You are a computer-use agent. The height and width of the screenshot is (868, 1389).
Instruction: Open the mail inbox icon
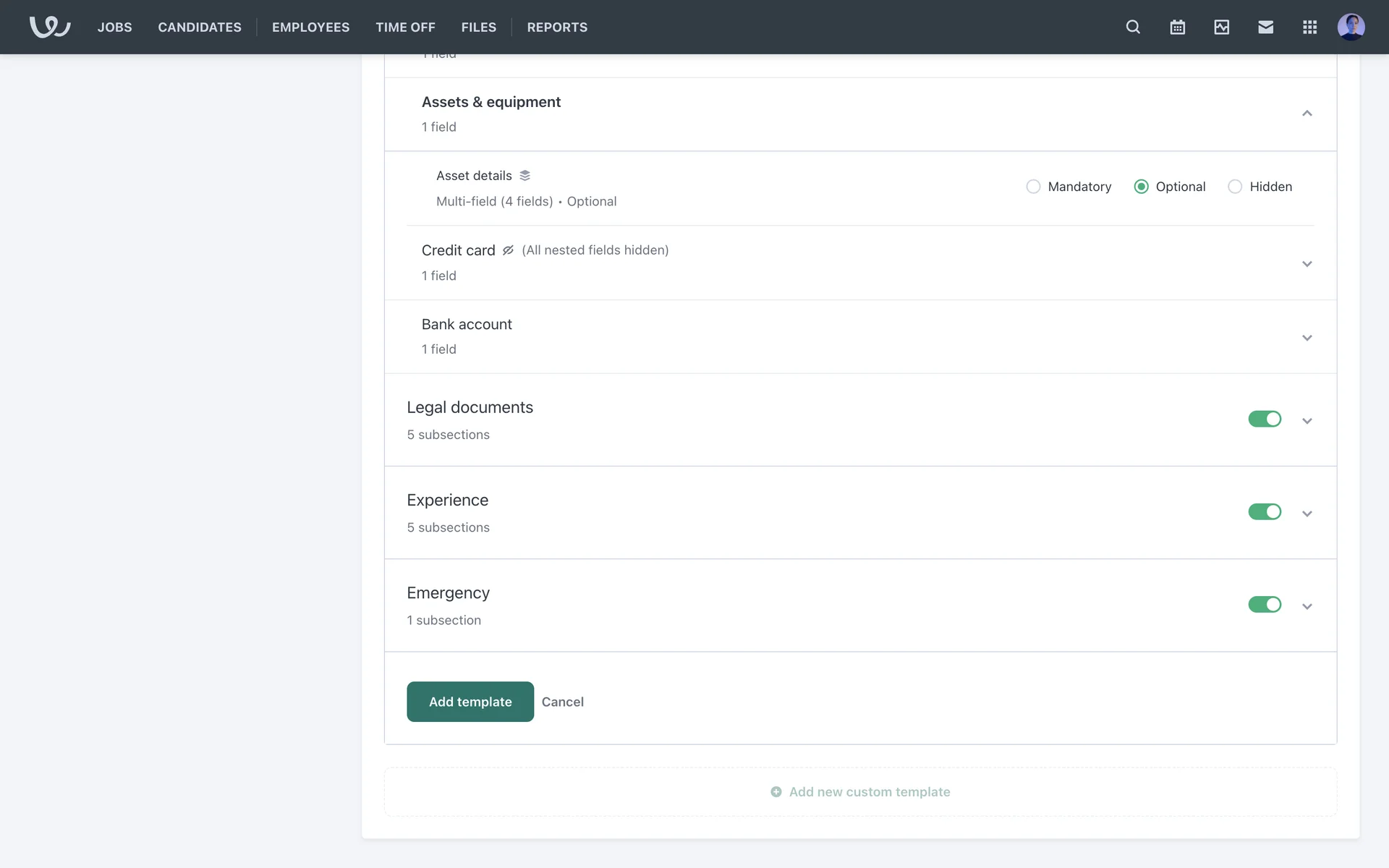(x=1265, y=27)
